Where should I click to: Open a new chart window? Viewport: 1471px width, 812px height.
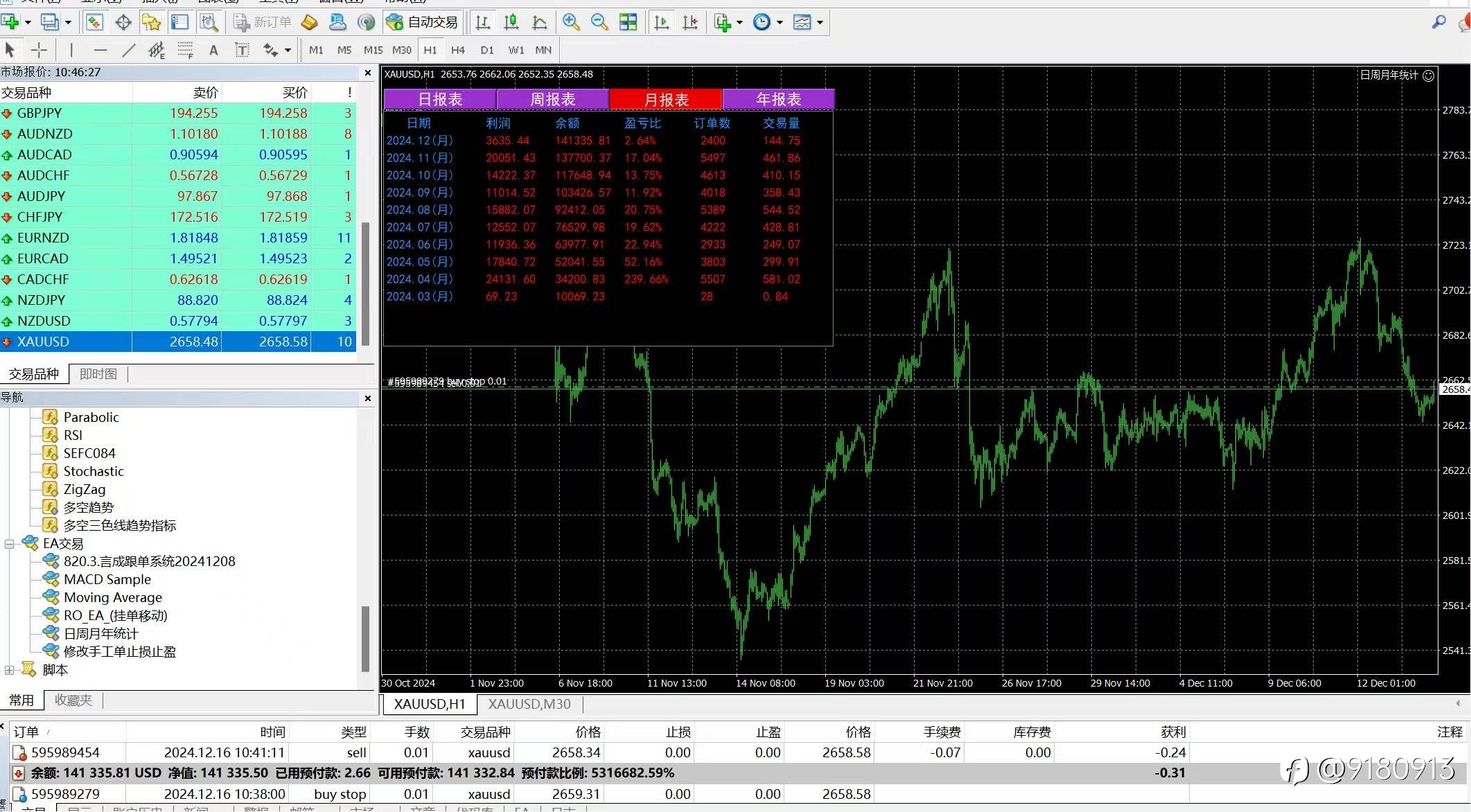tap(10, 22)
